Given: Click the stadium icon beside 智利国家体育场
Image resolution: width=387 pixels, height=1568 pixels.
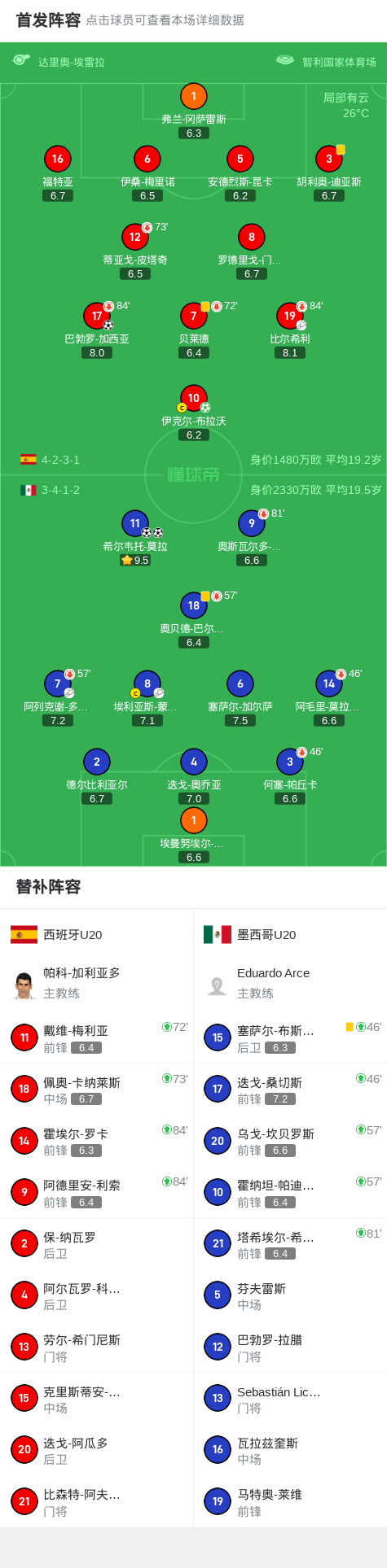Looking at the screenshot, I should click(x=284, y=59).
